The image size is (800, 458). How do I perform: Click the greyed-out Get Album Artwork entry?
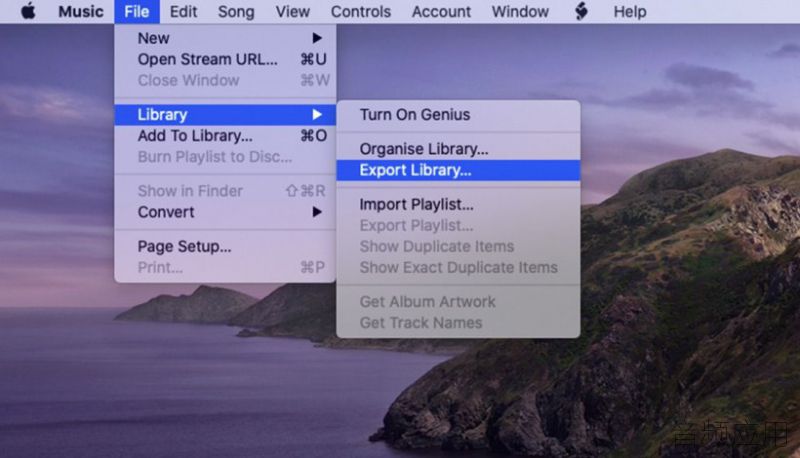[458, 301]
